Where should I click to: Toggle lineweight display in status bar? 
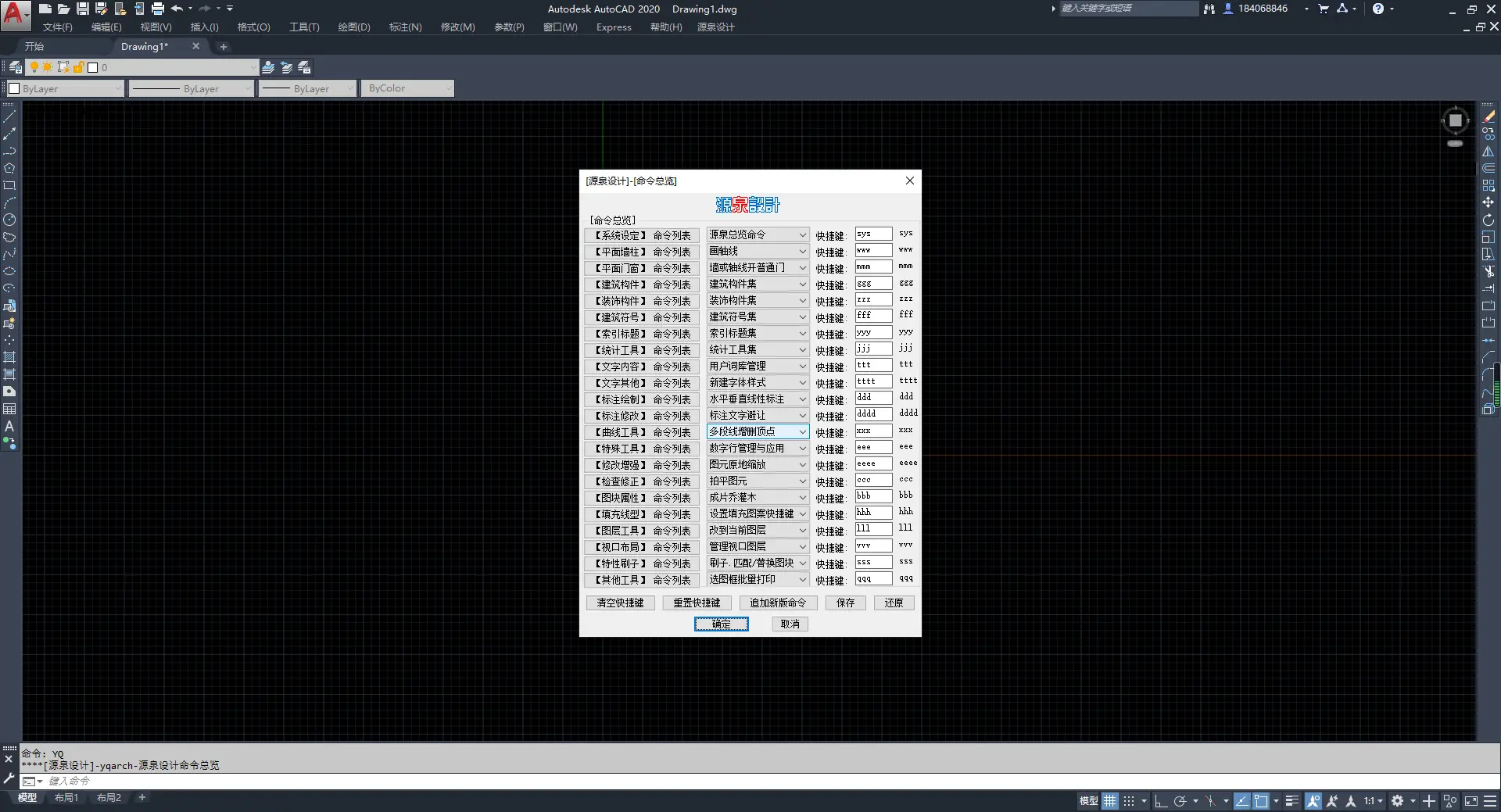[1292, 800]
